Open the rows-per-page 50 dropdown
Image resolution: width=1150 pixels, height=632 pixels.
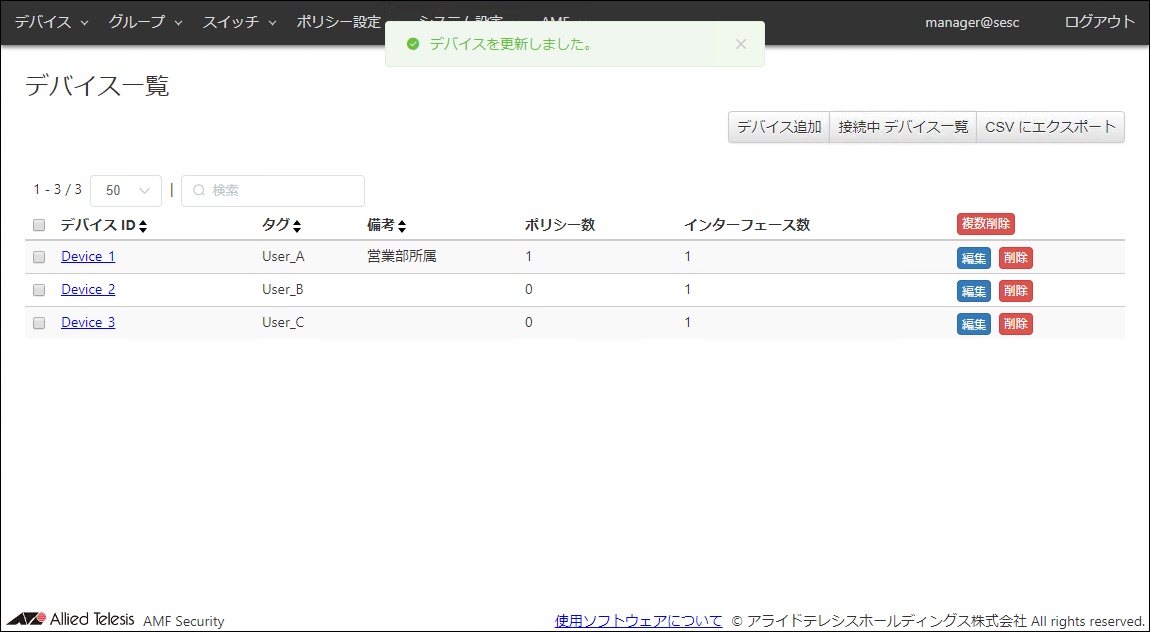pos(125,190)
